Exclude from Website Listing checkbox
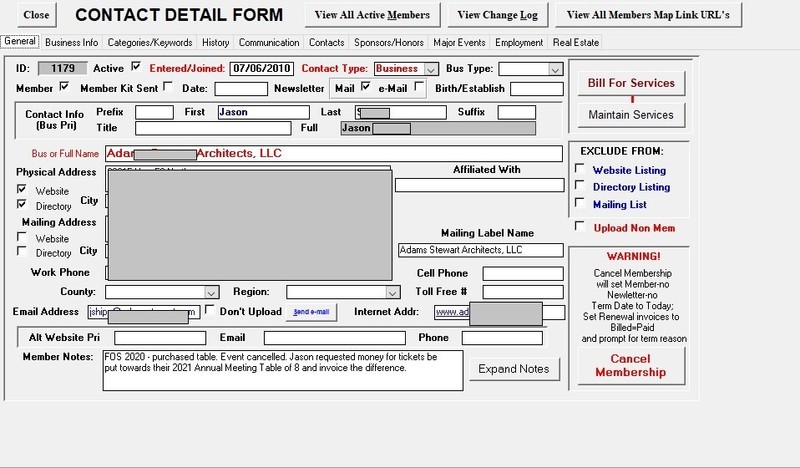Screen dimensions: 800x468 580,168
